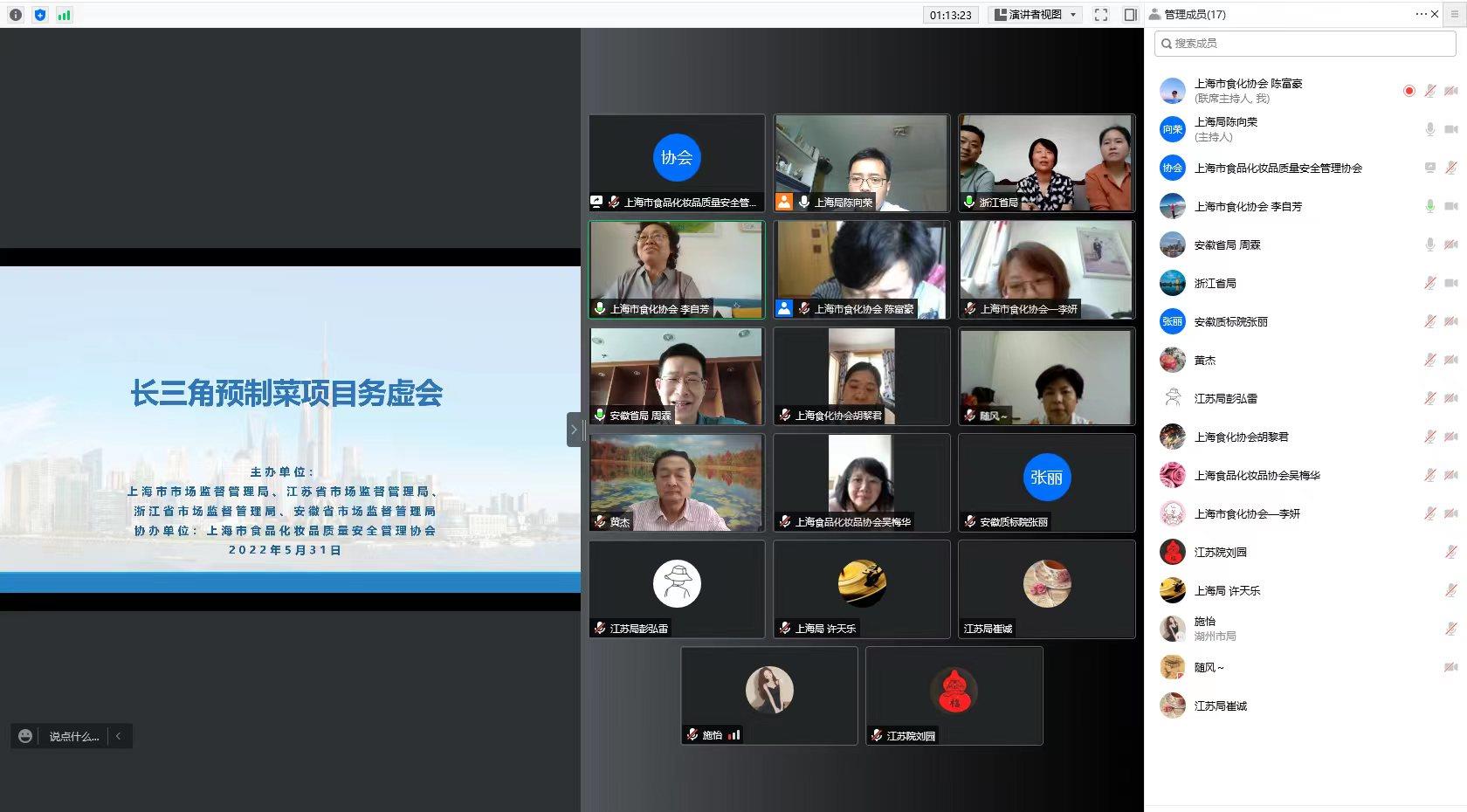Select 李自芳's video tile

click(677, 269)
